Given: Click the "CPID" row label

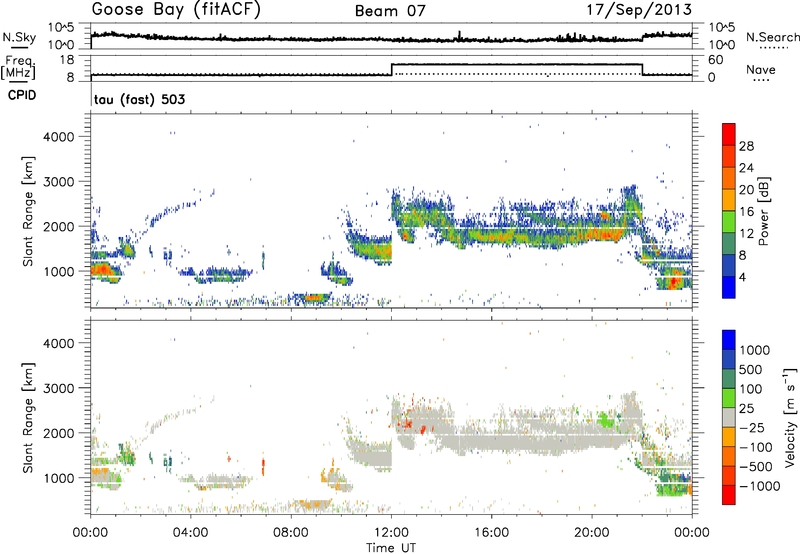Looking at the screenshot, I should (x=22, y=95).
